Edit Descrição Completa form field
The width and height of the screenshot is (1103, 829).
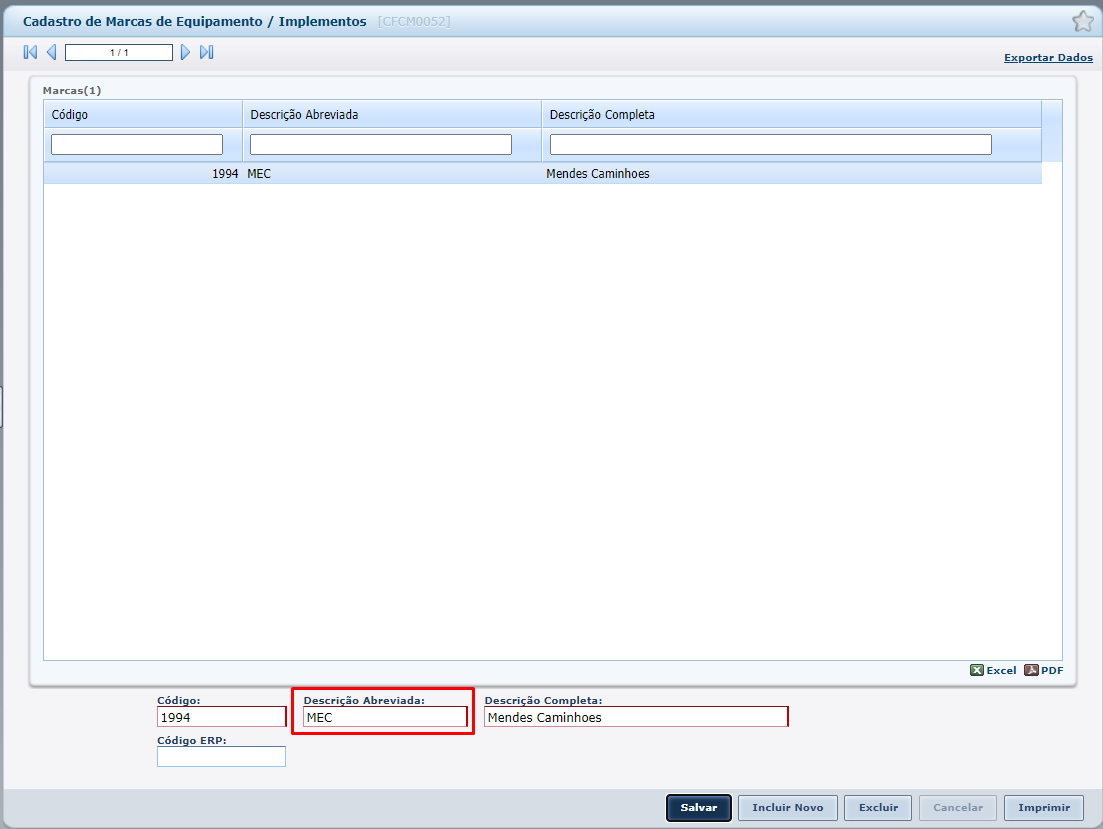pyautogui.click(x=637, y=717)
